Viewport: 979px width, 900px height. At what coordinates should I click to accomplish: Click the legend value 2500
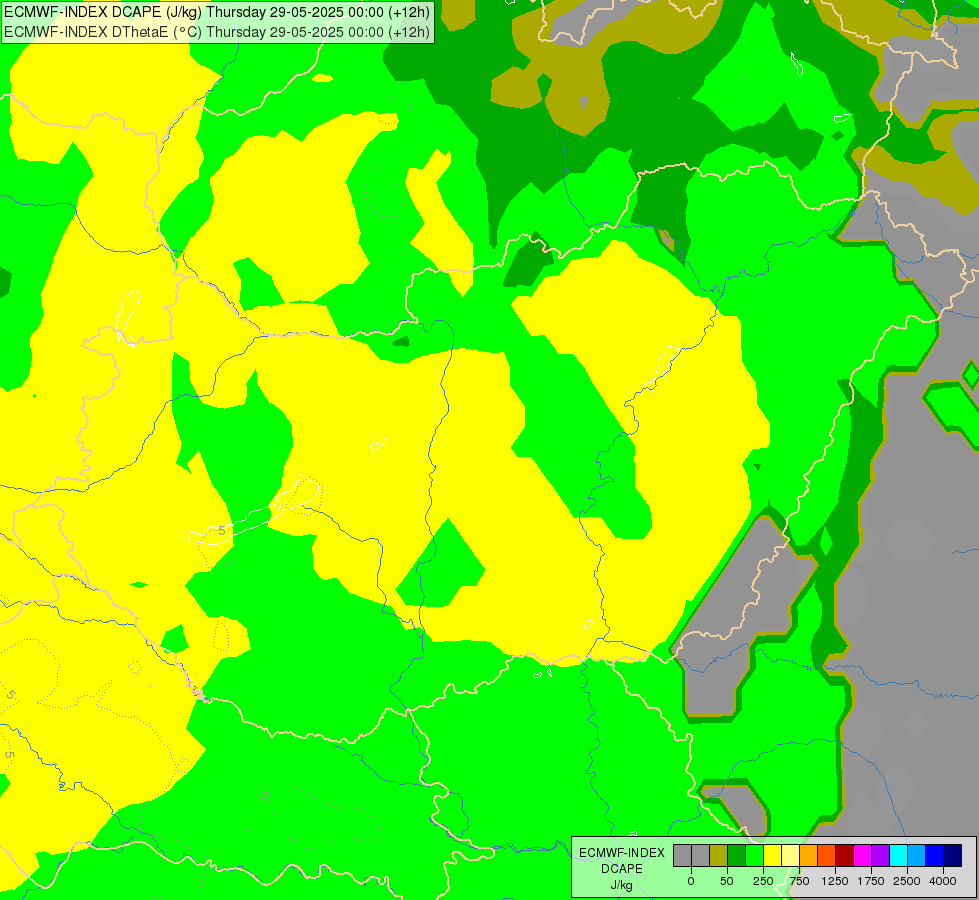(907, 881)
